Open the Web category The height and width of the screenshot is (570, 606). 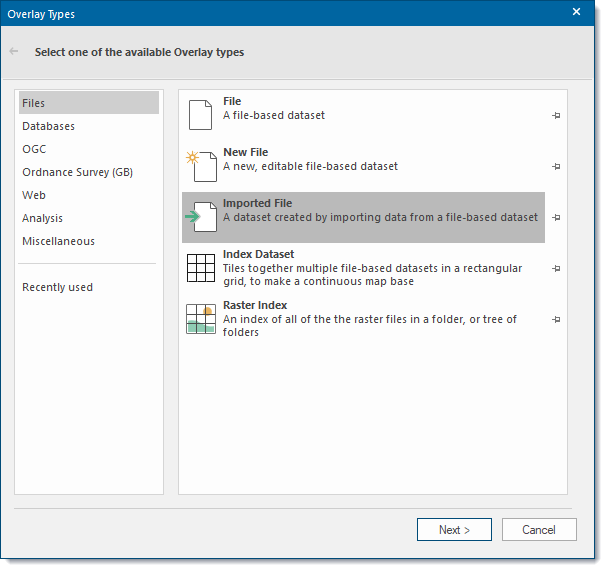coord(34,195)
